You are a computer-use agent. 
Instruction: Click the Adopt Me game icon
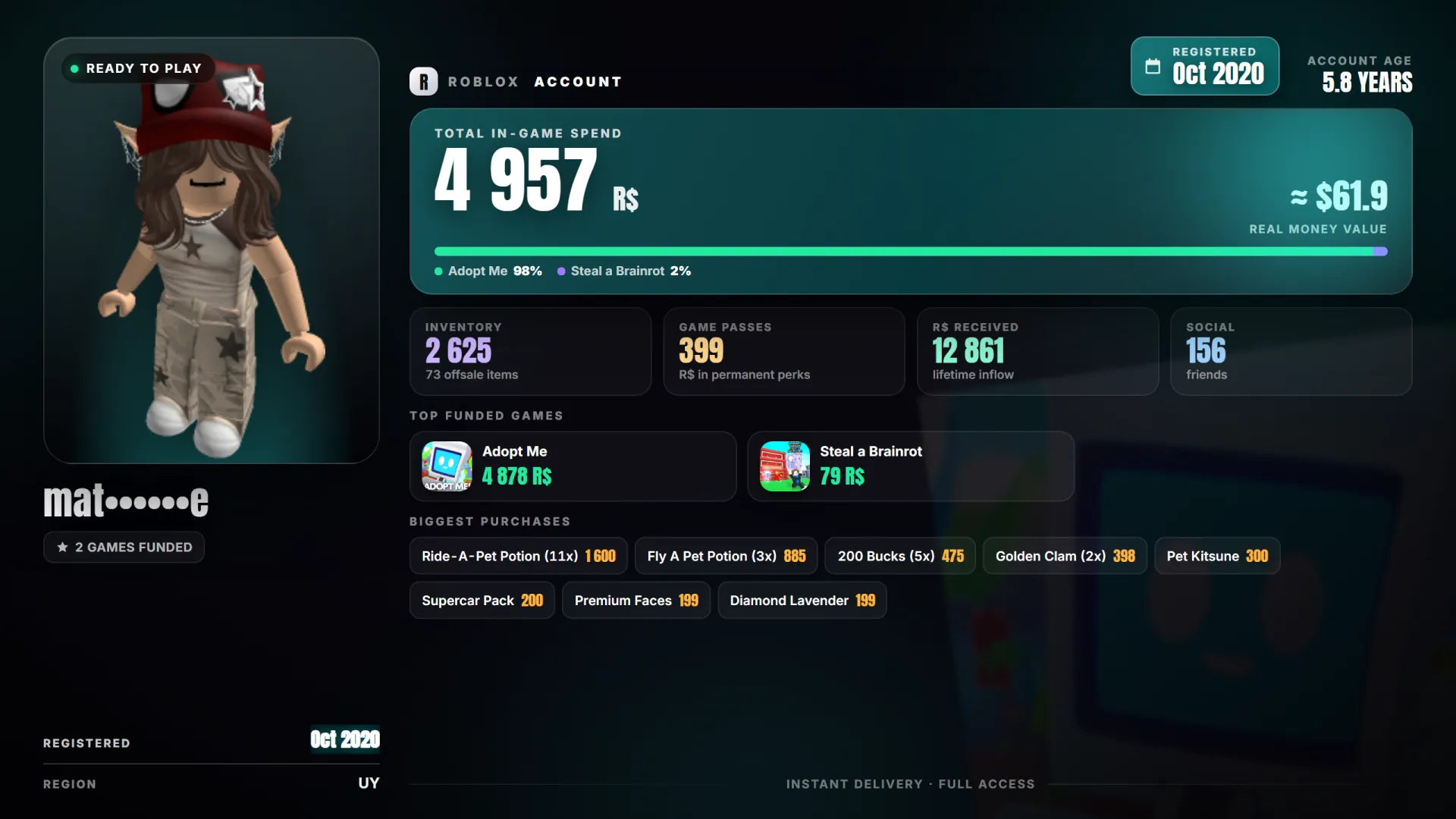pos(447,466)
